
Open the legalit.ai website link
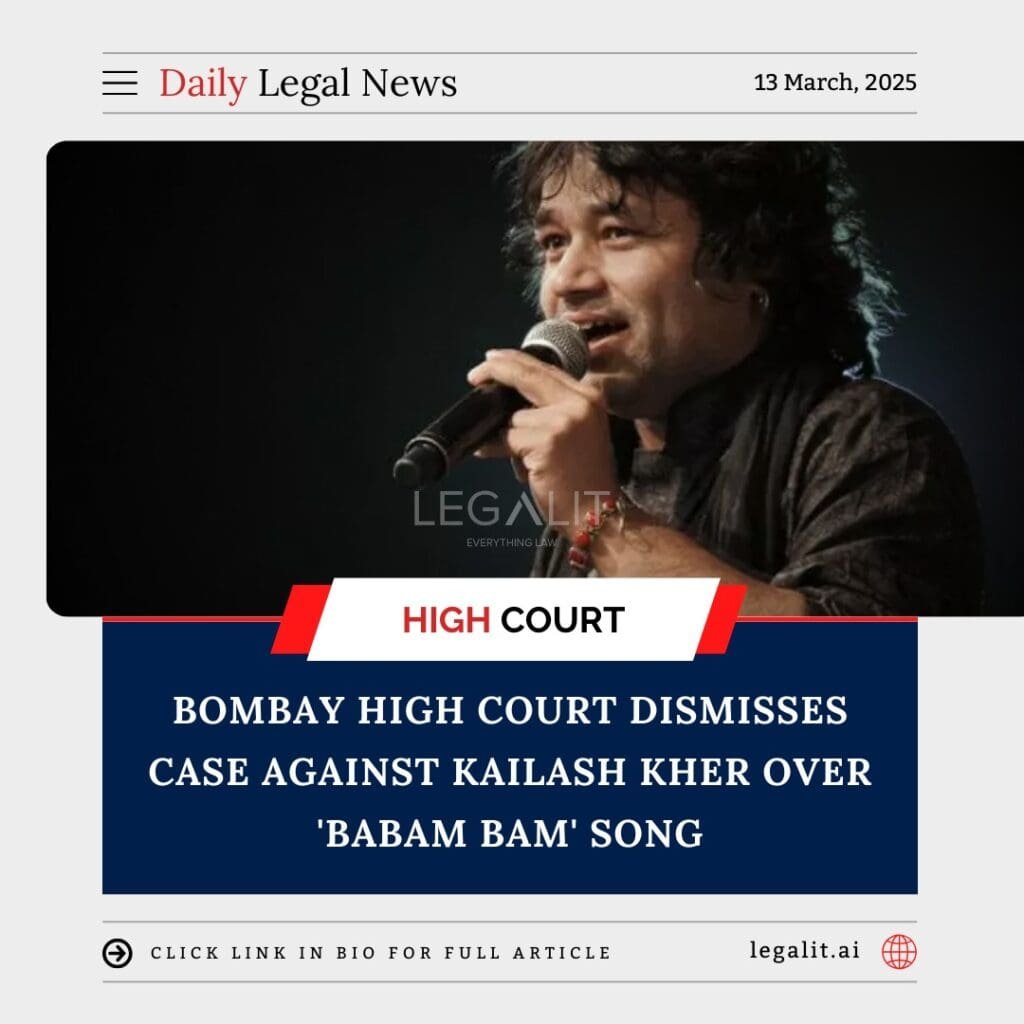tap(805, 950)
